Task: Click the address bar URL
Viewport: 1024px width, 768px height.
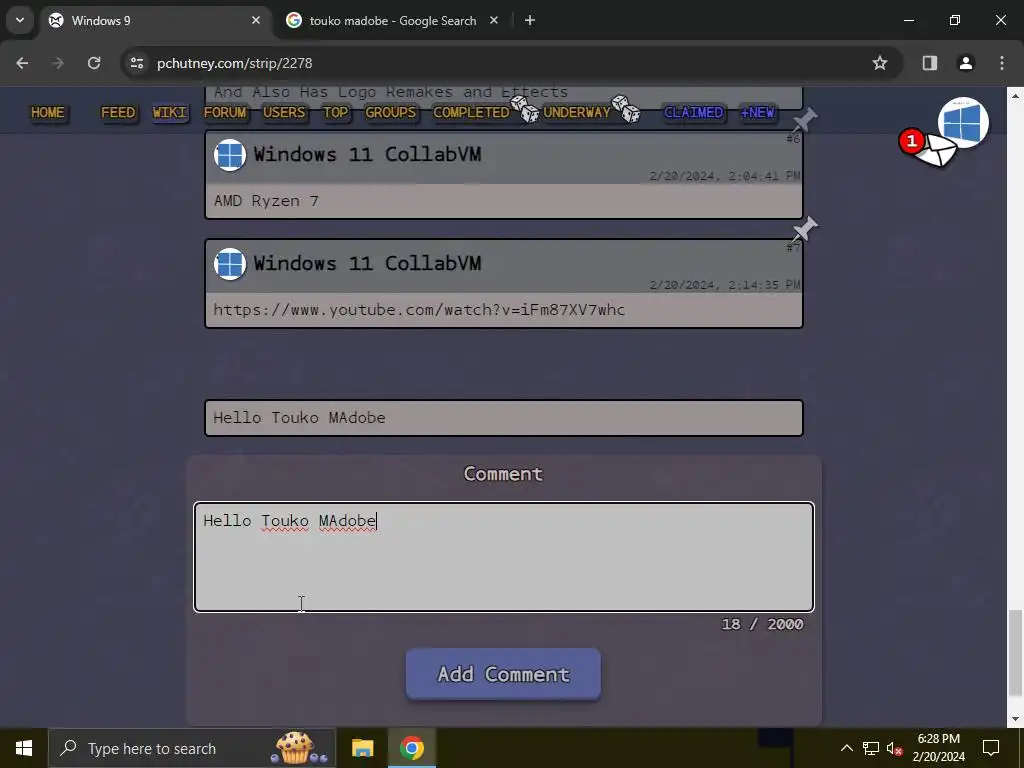Action: pyautogui.click(x=234, y=63)
